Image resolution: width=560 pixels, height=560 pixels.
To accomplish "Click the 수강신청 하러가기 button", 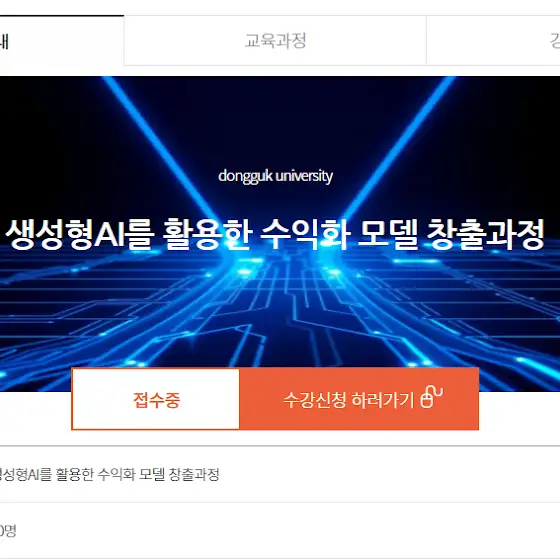I will pos(359,399).
